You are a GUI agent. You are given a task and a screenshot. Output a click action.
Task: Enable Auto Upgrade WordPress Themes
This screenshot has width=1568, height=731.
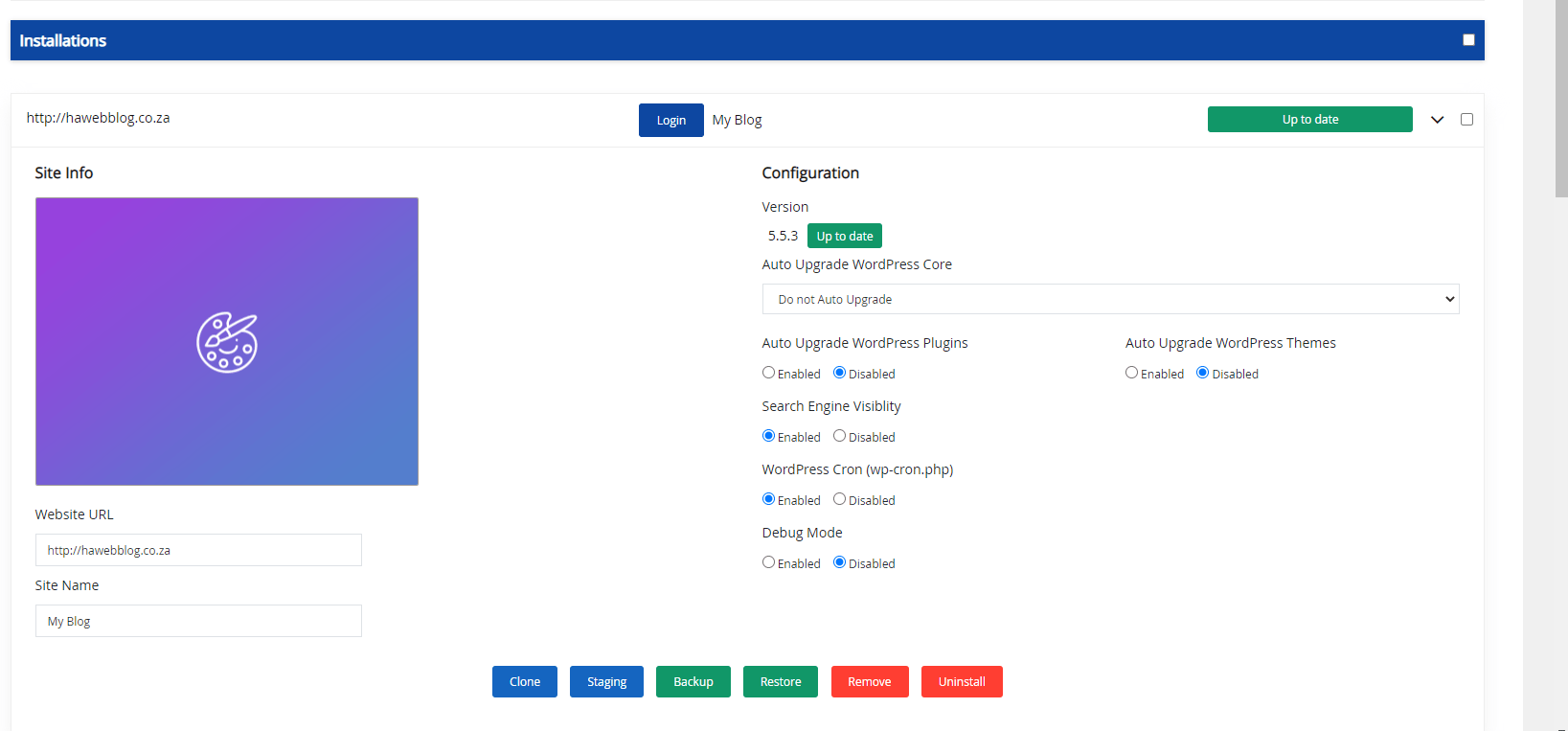(x=1131, y=373)
